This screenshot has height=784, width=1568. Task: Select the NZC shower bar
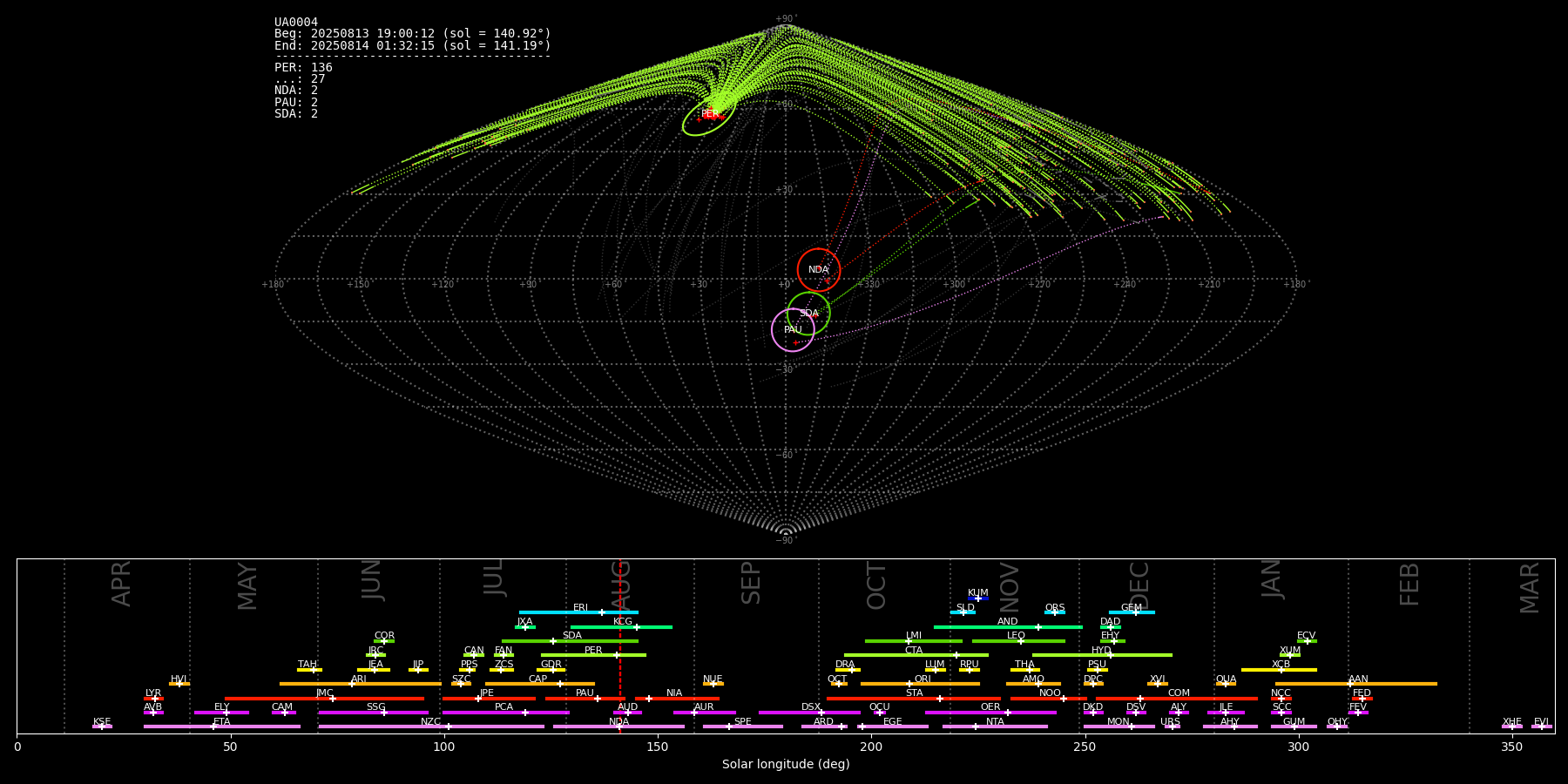coord(431,727)
